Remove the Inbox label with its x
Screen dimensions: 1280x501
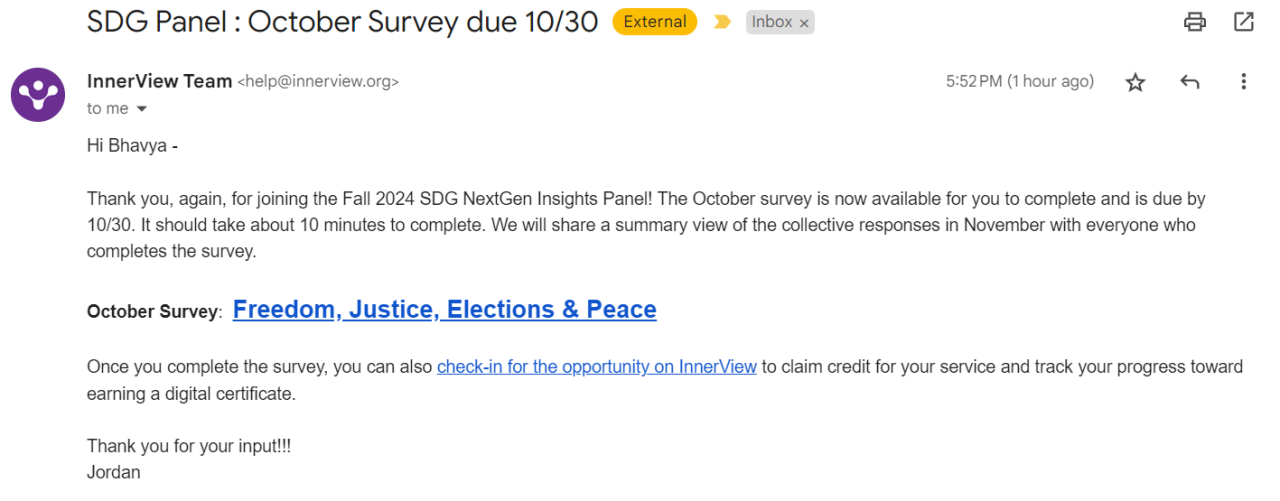[x=804, y=23]
